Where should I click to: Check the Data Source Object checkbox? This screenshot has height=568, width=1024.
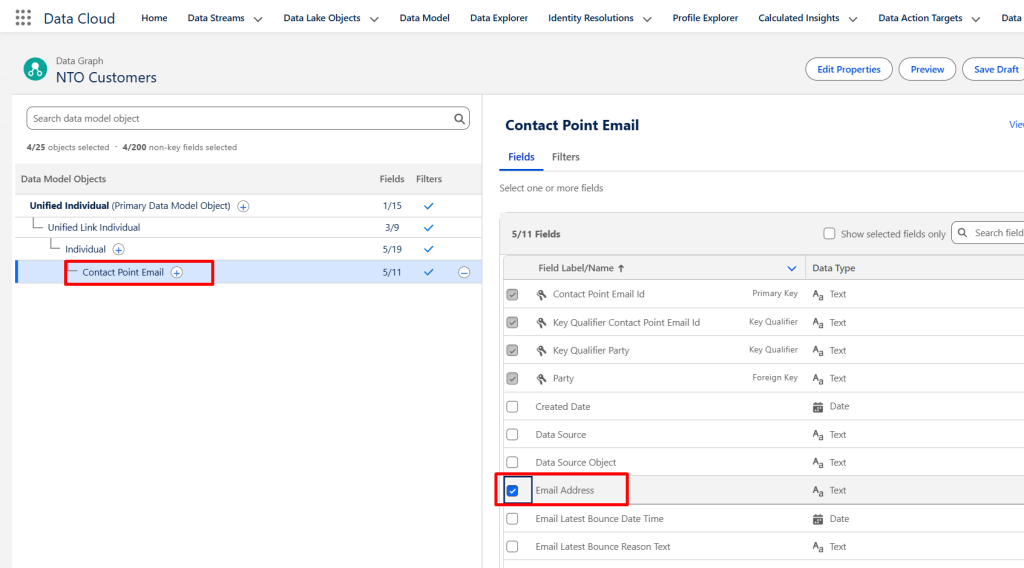[x=513, y=462]
